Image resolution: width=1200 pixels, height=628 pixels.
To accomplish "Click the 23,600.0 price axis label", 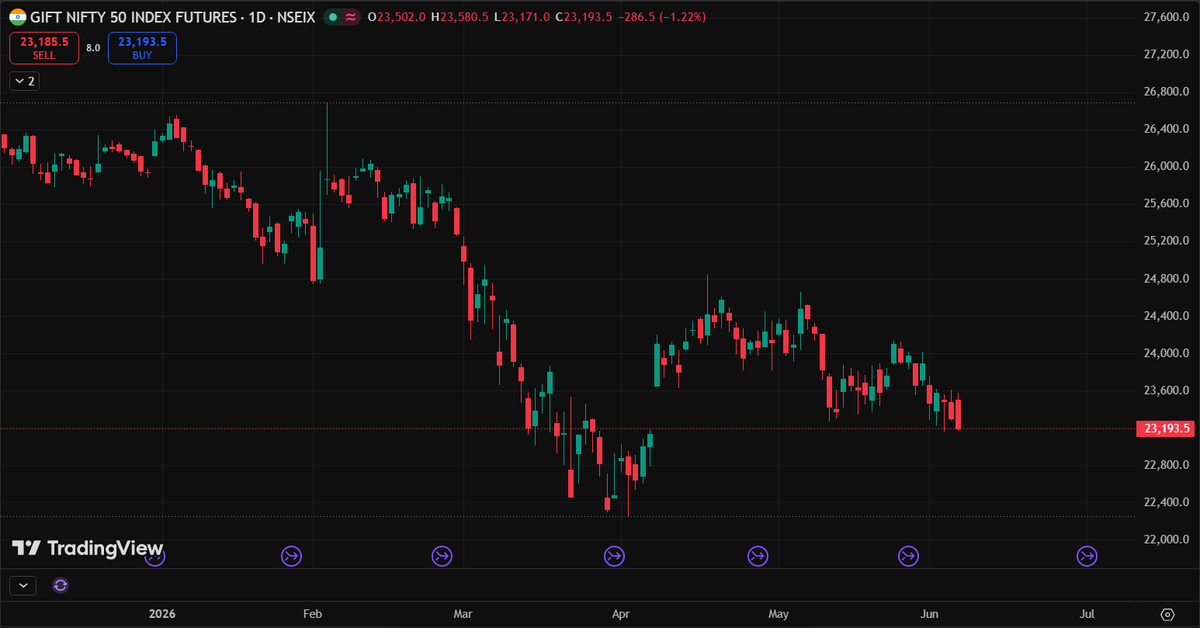I will coord(1166,390).
